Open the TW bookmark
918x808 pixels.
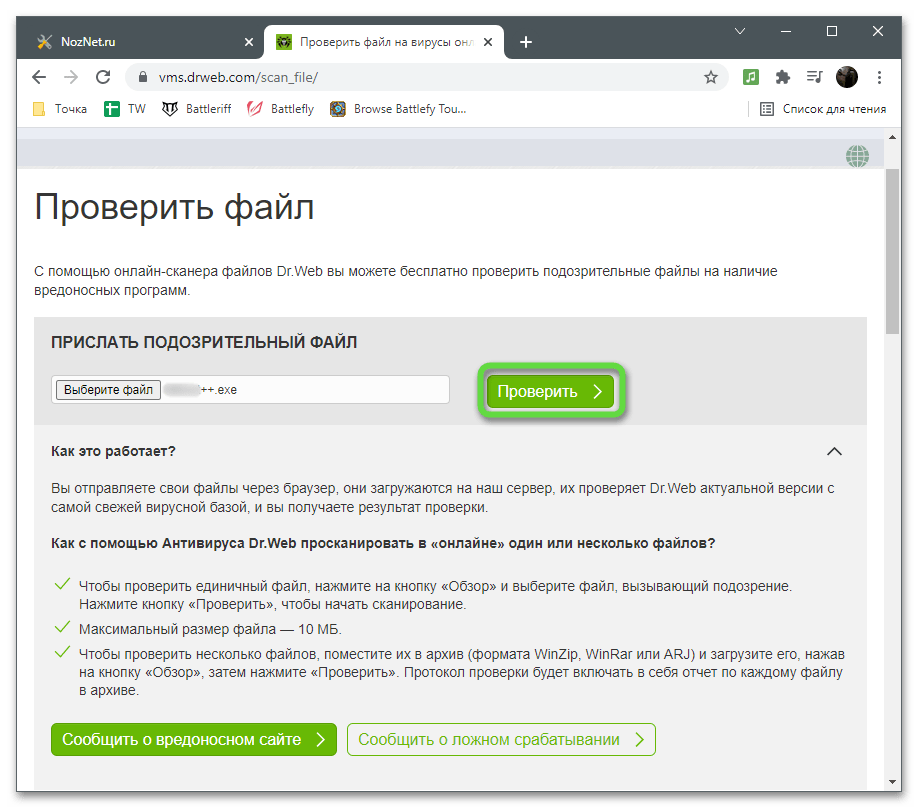click(x=125, y=109)
